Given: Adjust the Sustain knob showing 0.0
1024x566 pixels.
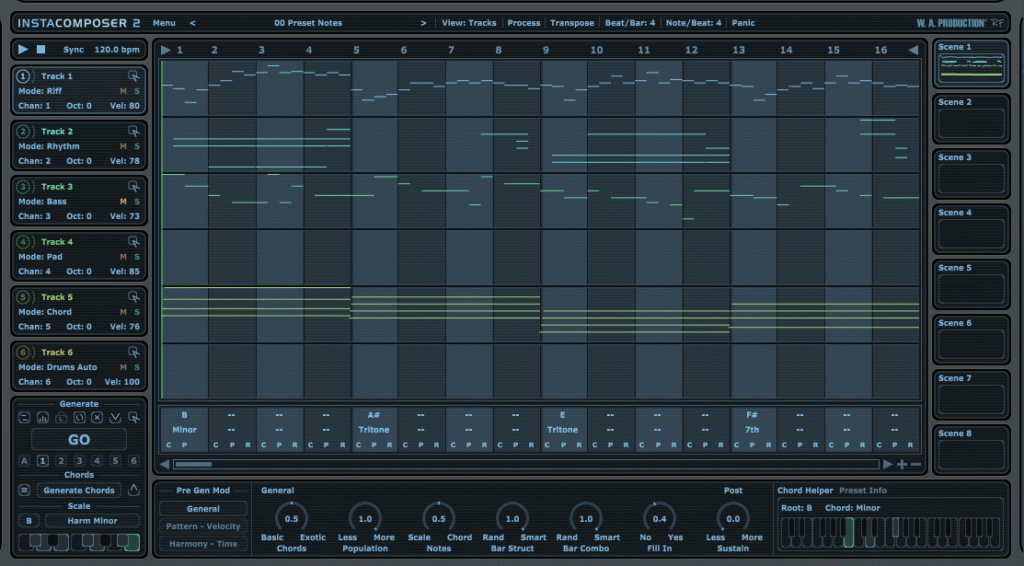Looking at the screenshot, I should 733,518.
